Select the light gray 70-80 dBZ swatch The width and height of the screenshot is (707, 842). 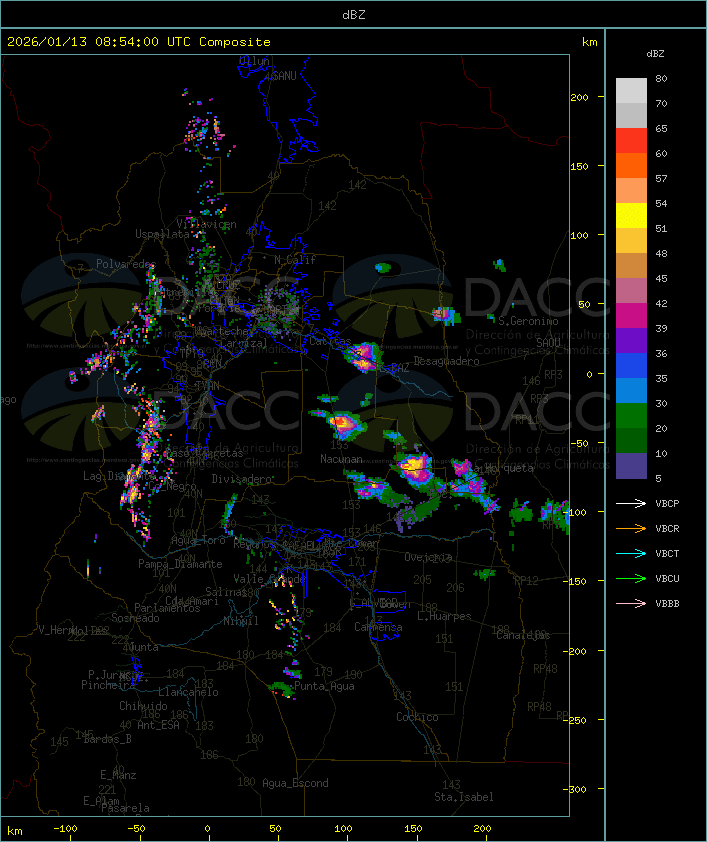[x=631, y=91]
